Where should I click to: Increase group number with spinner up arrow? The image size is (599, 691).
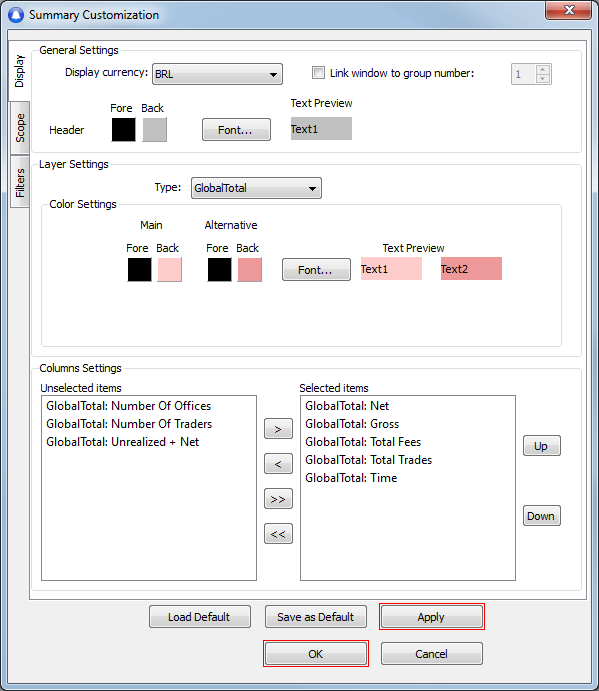coord(543,69)
